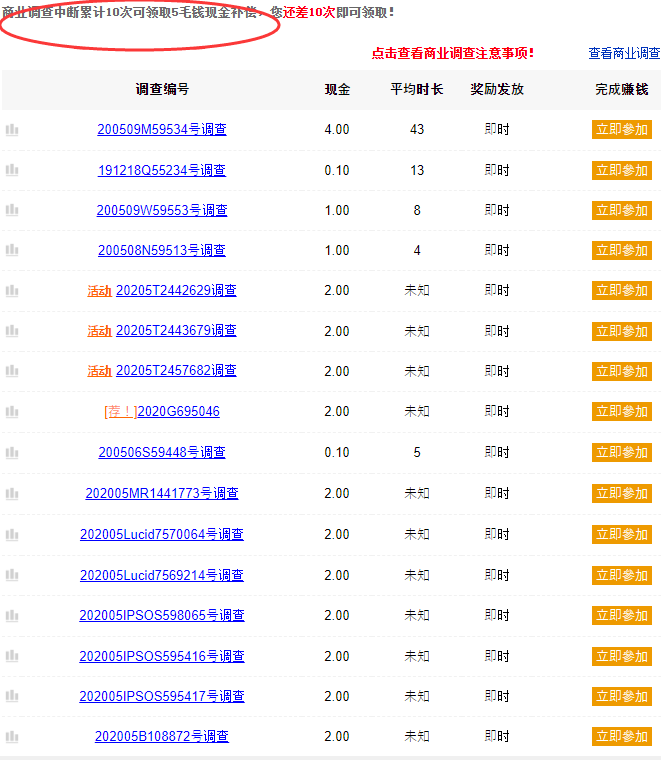Image resolution: width=661 pixels, height=760 pixels.
Task: Open the 查看商业调查 link
Action: (624, 53)
